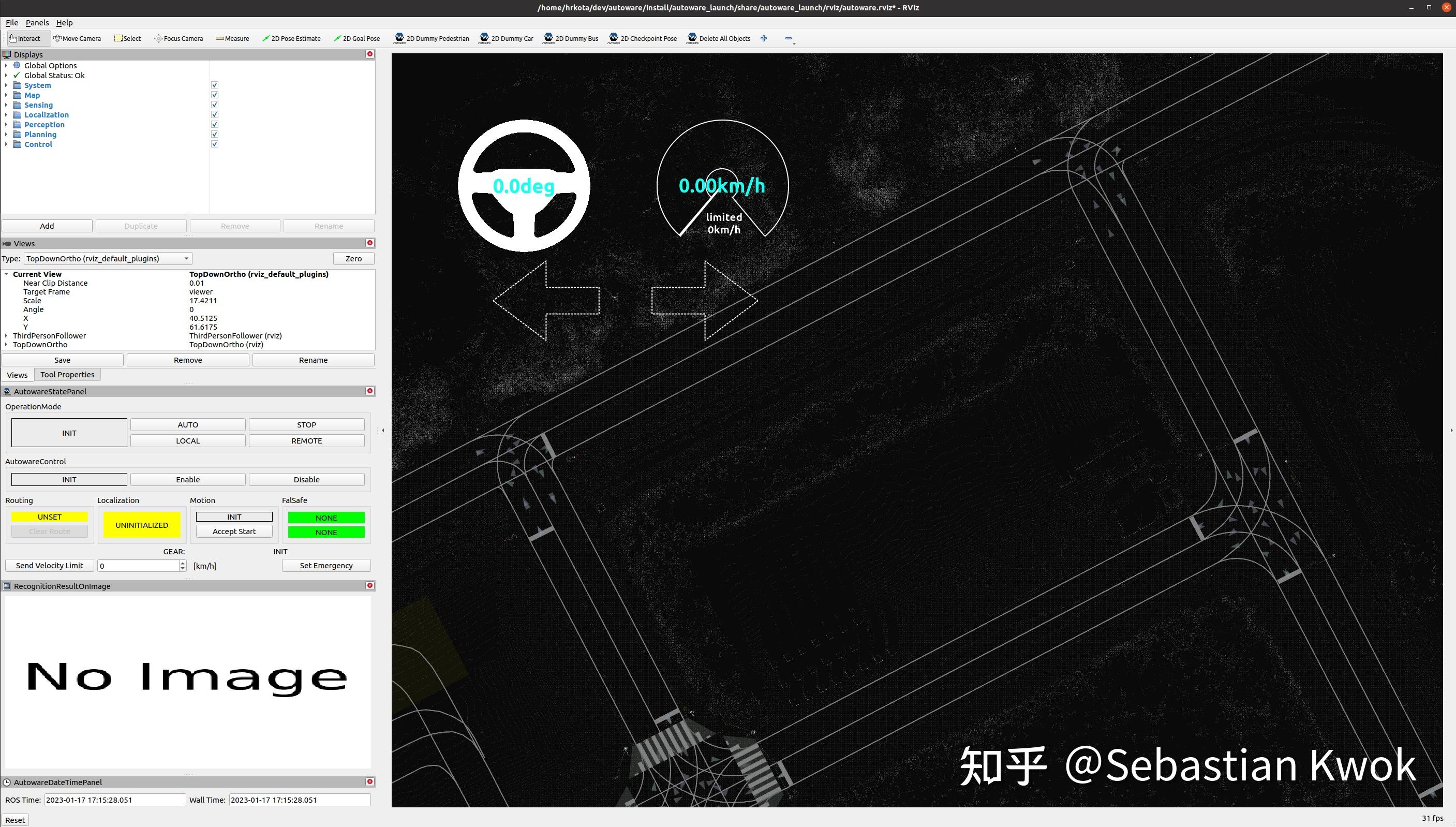The height and width of the screenshot is (827, 1456).
Task: Collapse the Current View properties
Action: 6,274
